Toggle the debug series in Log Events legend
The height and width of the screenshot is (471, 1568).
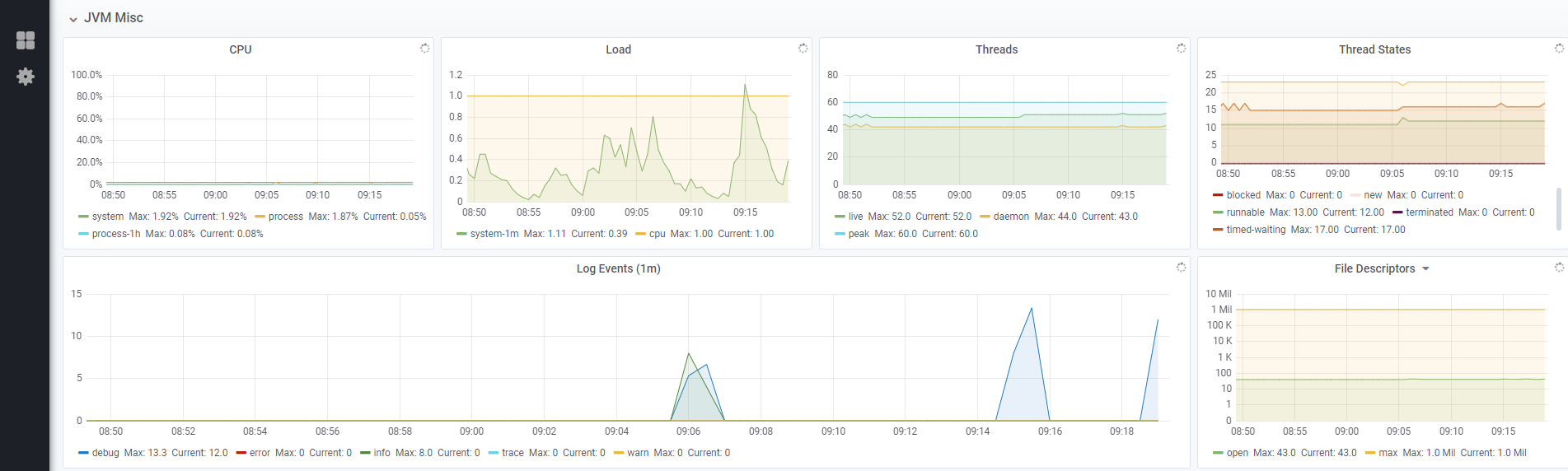coord(105,453)
